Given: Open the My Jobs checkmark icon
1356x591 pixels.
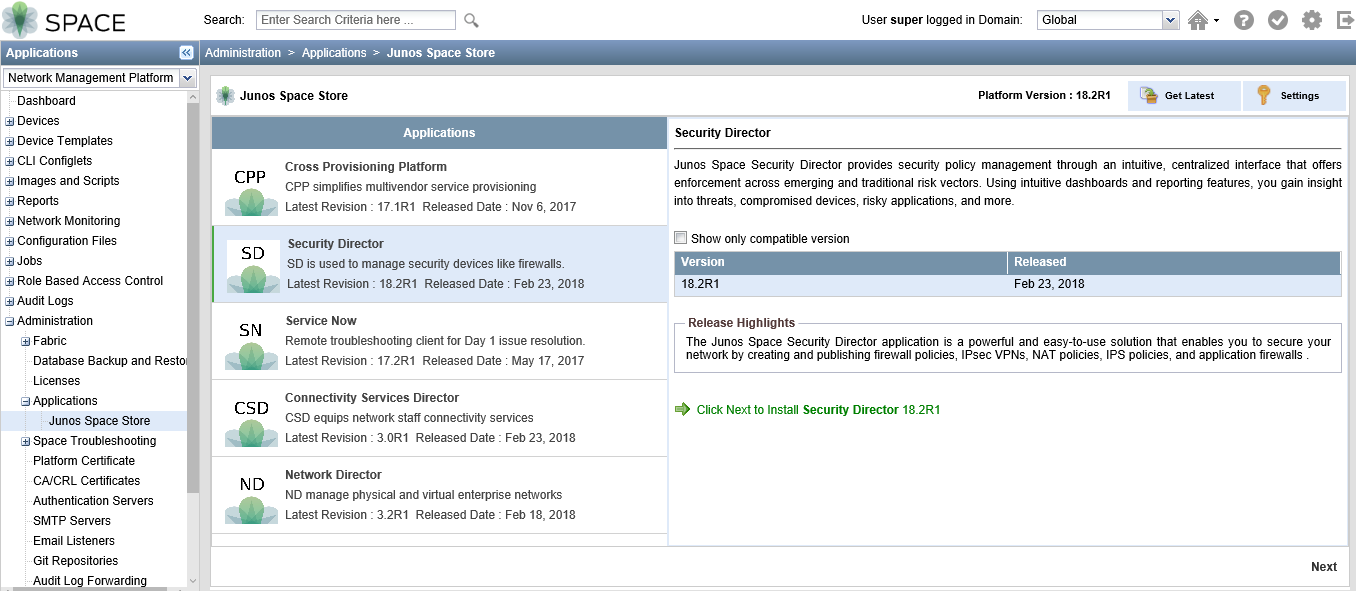Looking at the screenshot, I should 1277,20.
